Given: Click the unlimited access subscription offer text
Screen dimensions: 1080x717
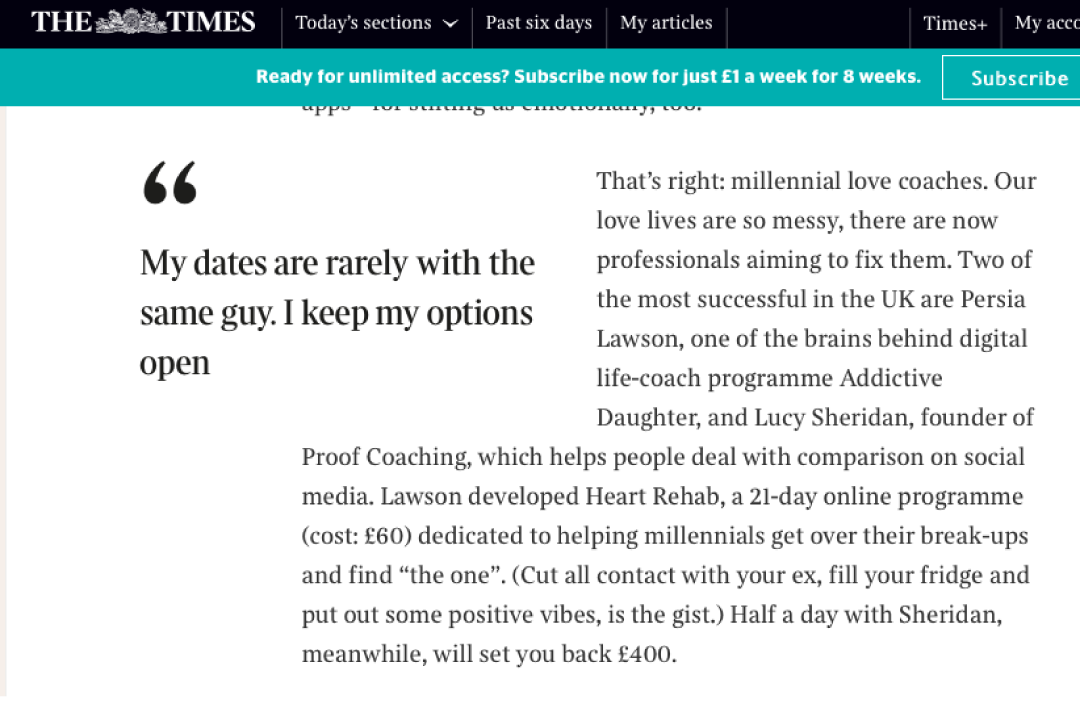Looking at the screenshot, I should click(588, 77).
